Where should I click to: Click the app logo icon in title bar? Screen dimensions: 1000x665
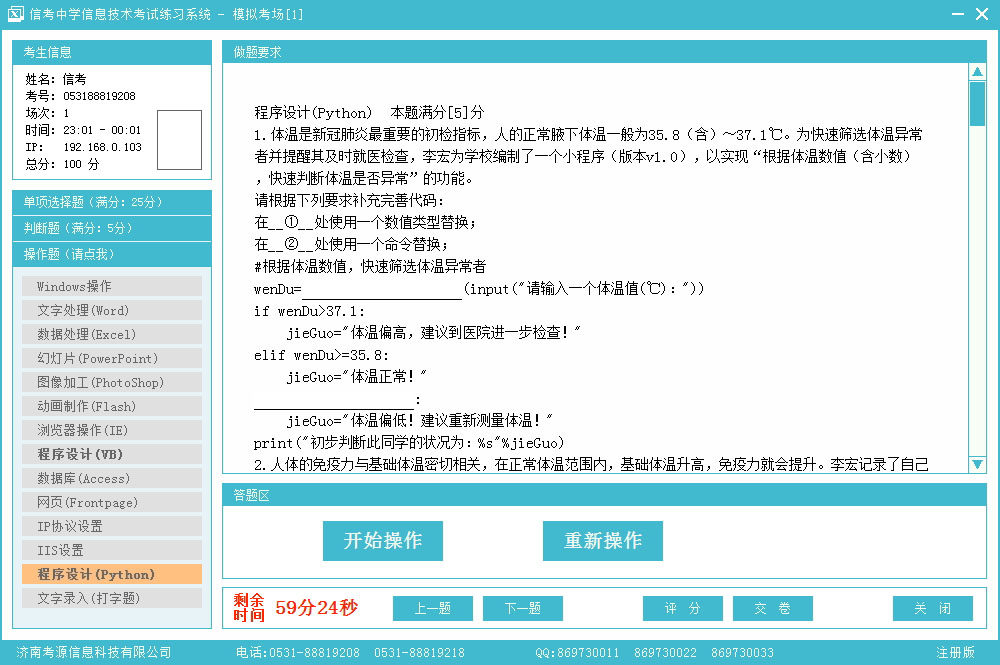coord(15,13)
